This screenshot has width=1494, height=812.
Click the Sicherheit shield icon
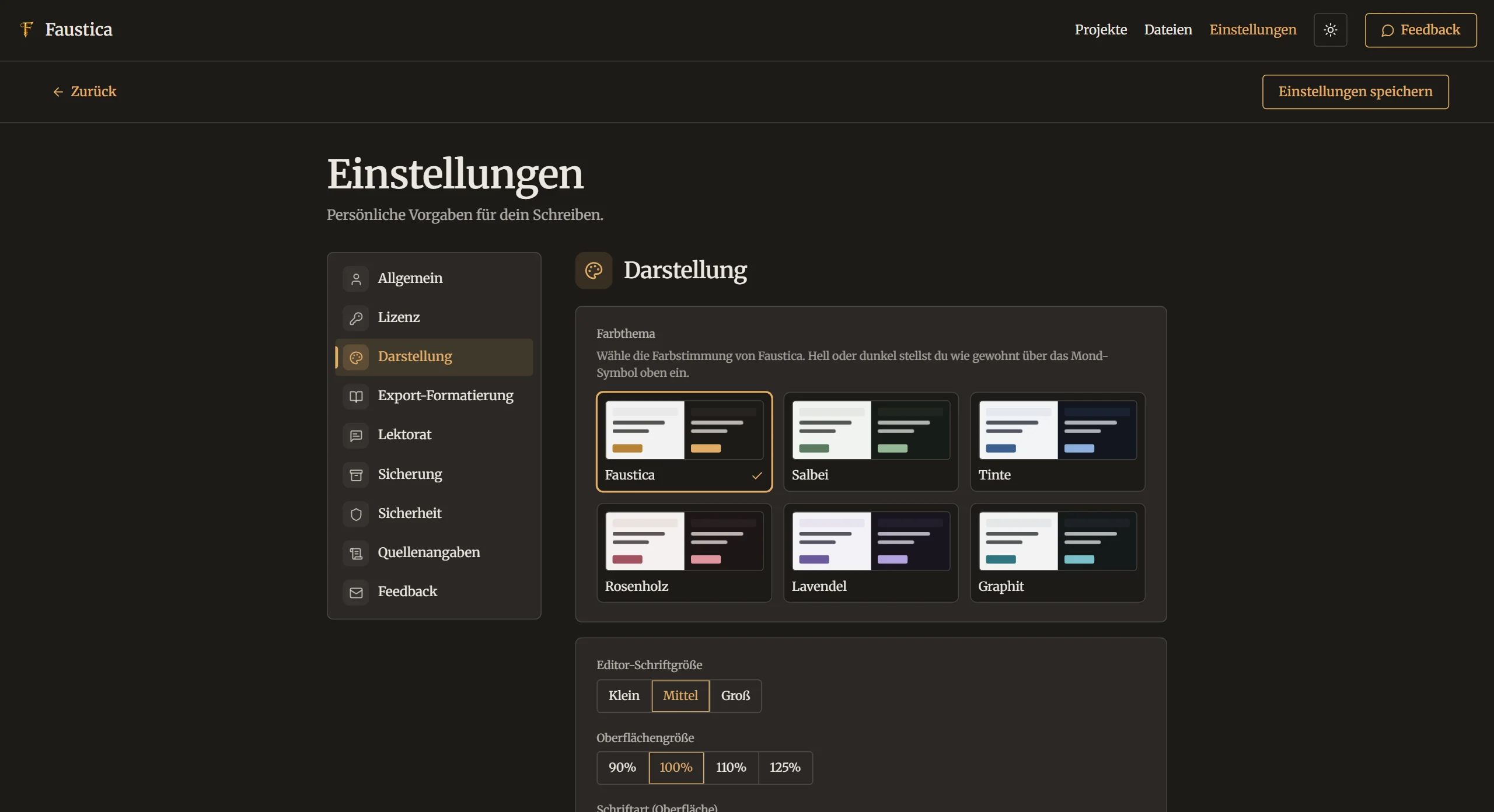[356, 514]
